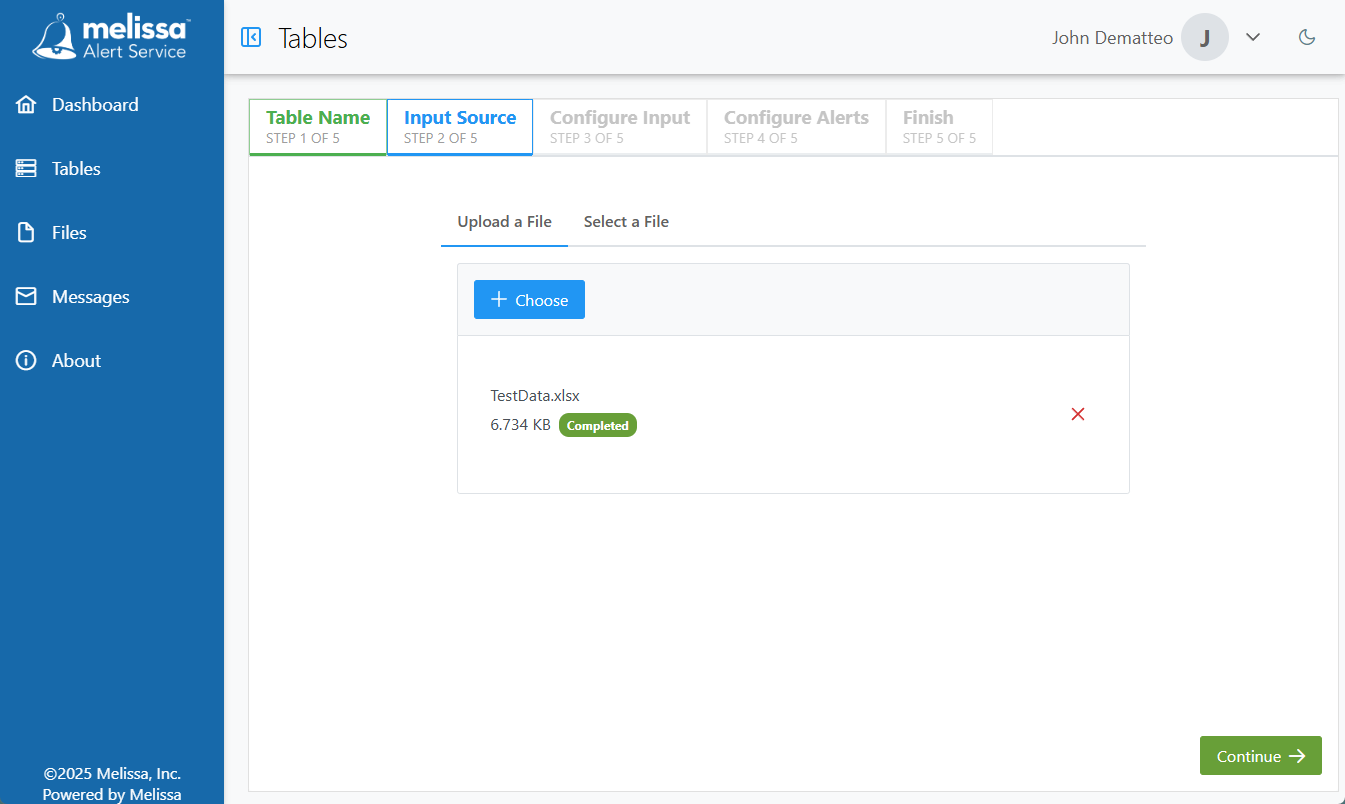Toggle dark mode with the moon icon
The height and width of the screenshot is (804, 1345).
(x=1307, y=36)
